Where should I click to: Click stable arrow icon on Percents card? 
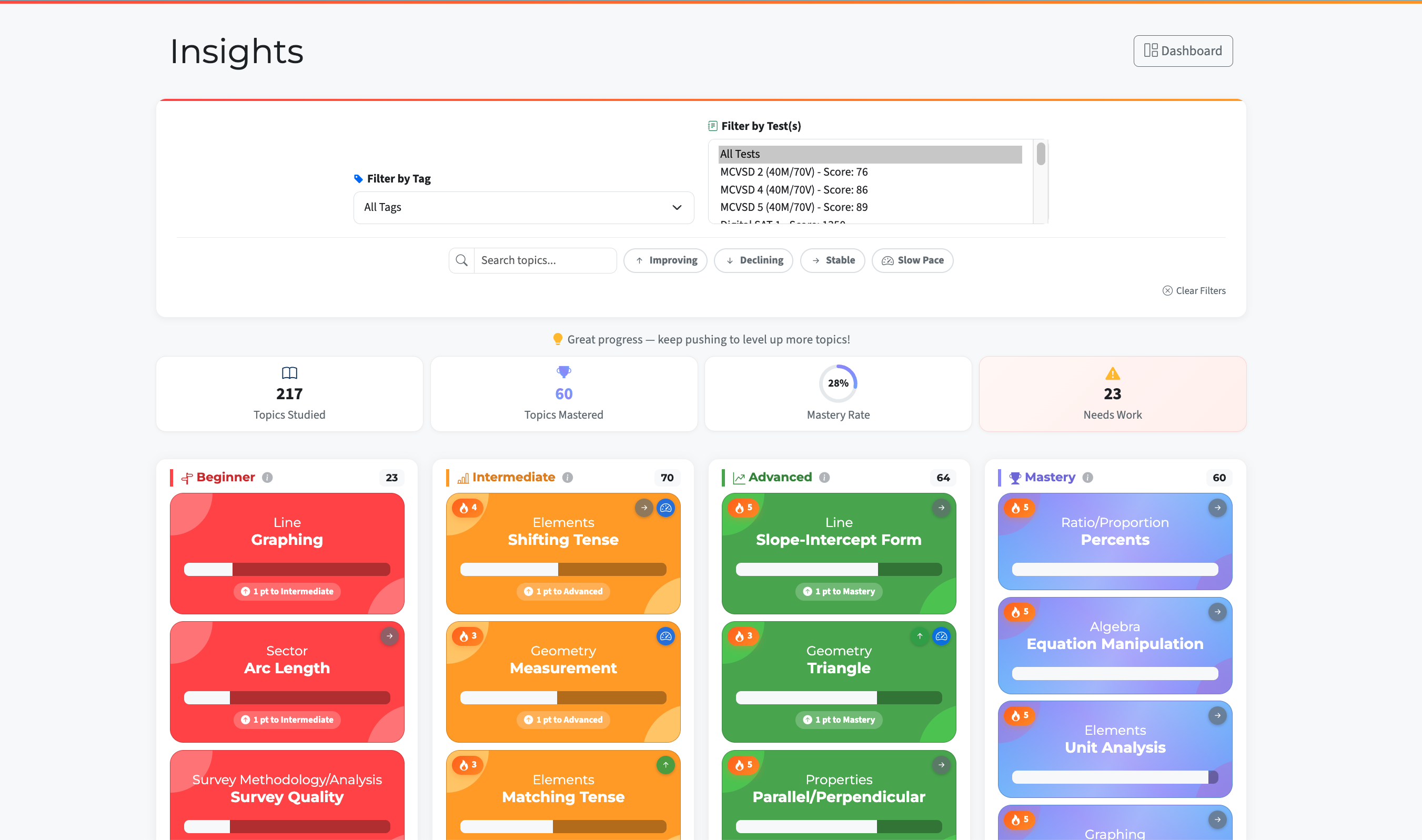(1218, 508)
